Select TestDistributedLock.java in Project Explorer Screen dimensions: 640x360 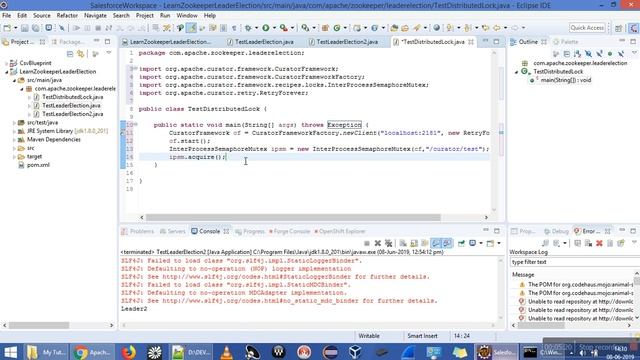(72, 97)
